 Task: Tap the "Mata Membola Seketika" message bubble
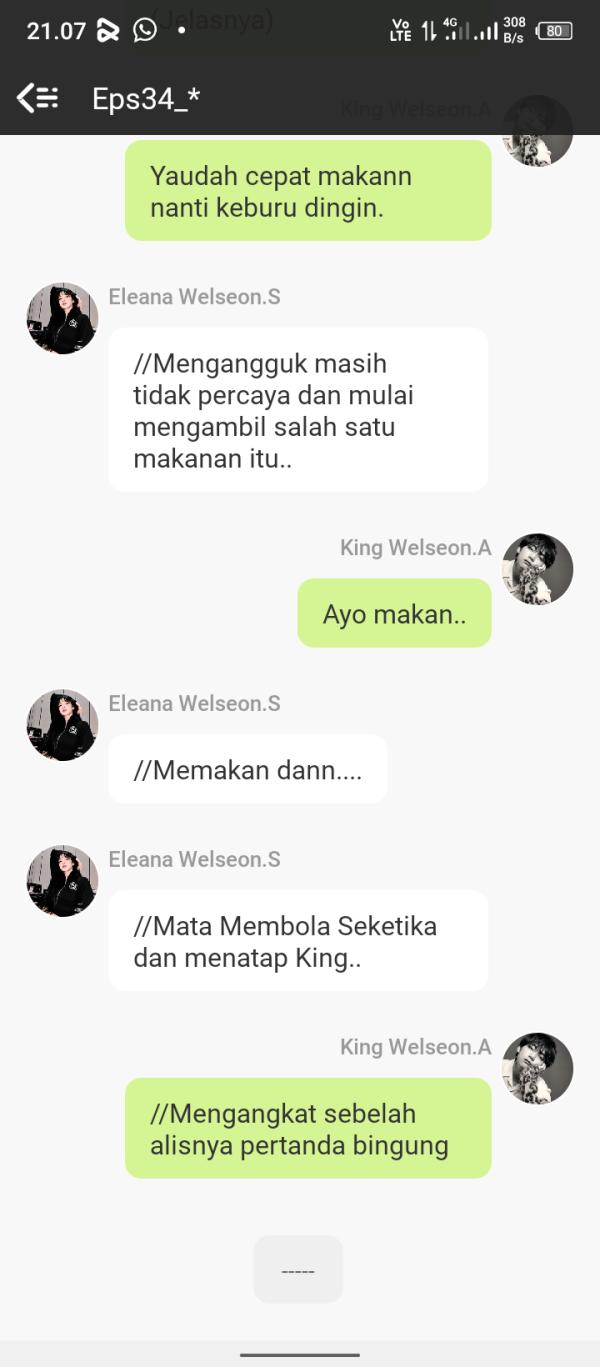click(298, 941)
